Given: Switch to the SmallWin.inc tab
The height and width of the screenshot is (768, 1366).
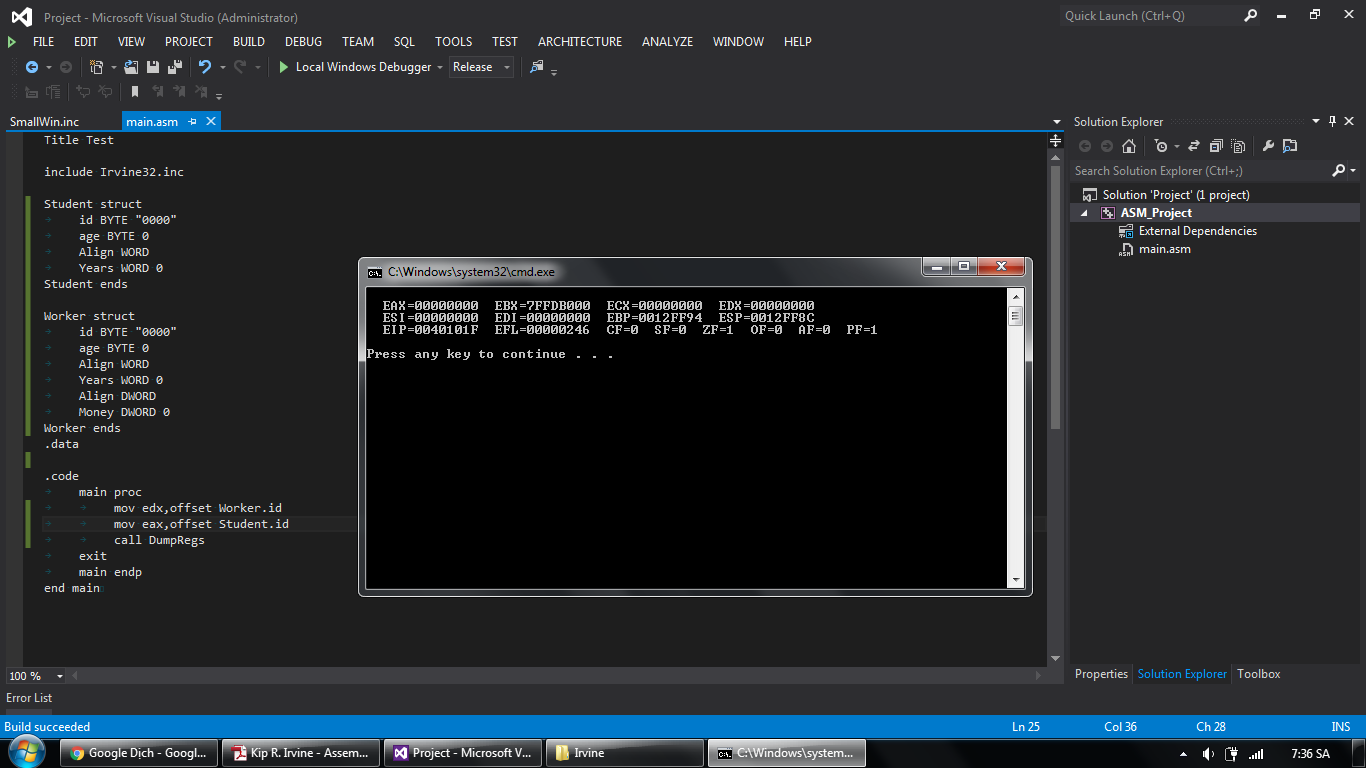Looking at the screenshot, I should pos(44,122).
